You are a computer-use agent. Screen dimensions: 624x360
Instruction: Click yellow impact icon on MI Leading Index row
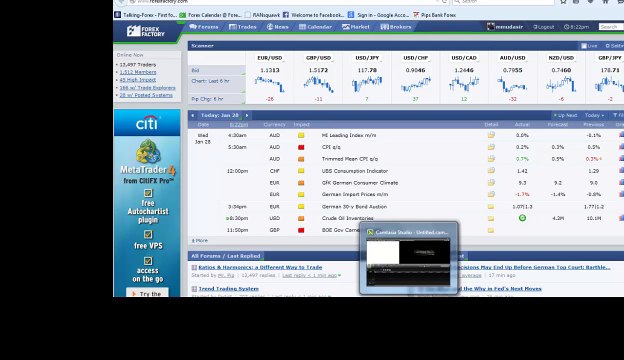(301, 135)
